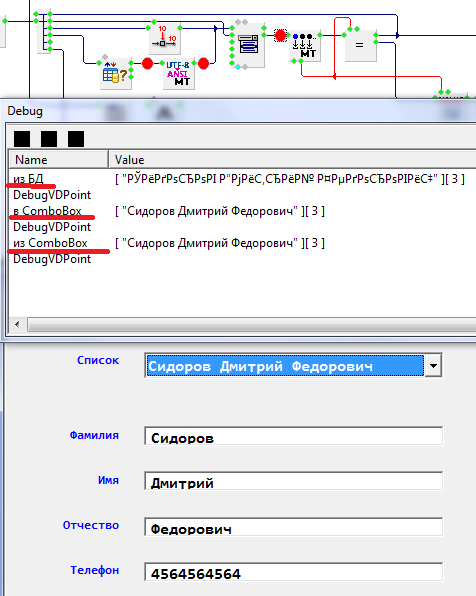The height and width of the screenshot is (596, 476).
Task: Click the Name column header
Action: click(59, 160)
